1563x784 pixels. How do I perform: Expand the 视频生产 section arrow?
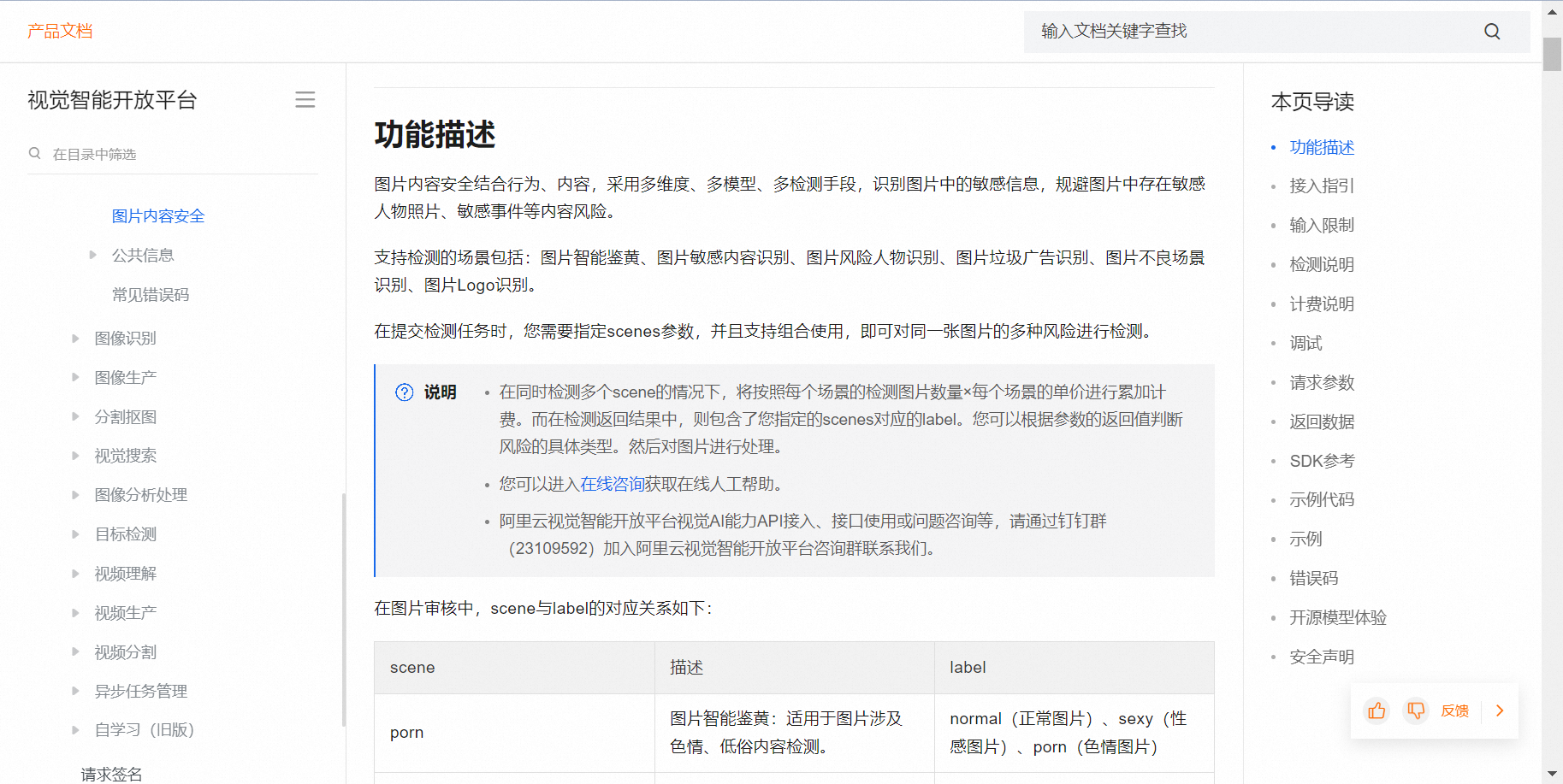coord(75,612)
